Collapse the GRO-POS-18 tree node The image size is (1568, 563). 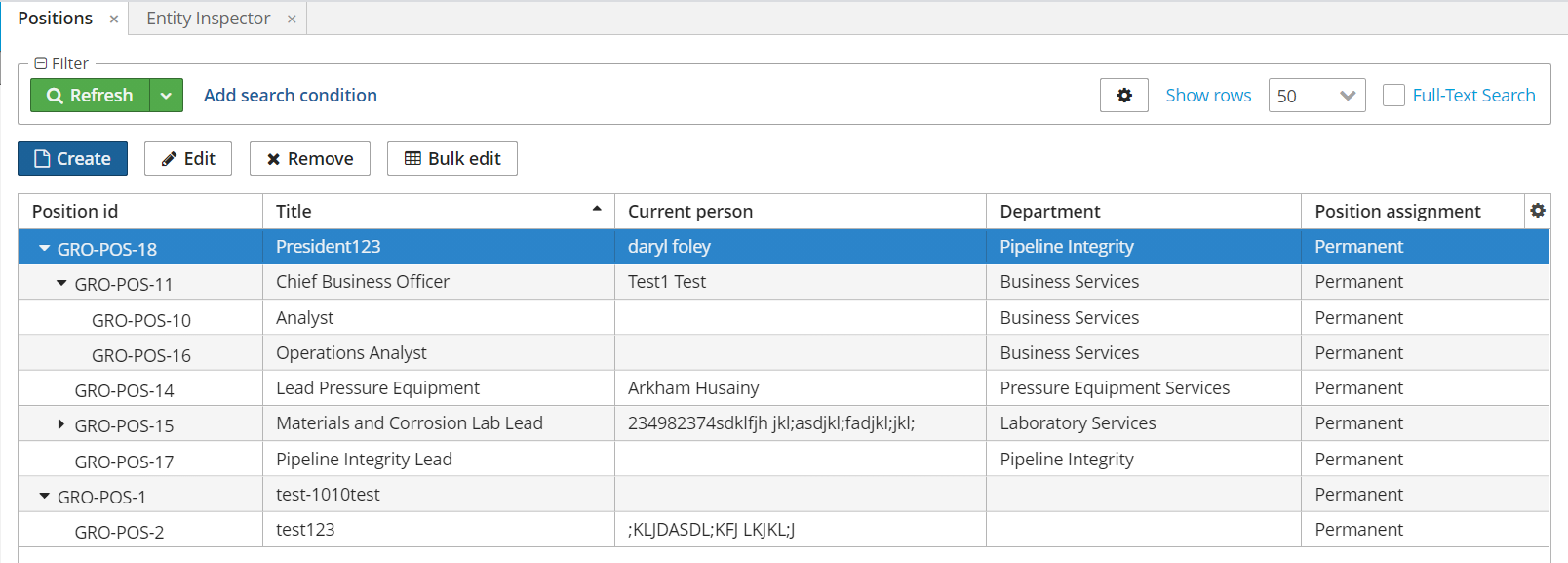point(44,248)
